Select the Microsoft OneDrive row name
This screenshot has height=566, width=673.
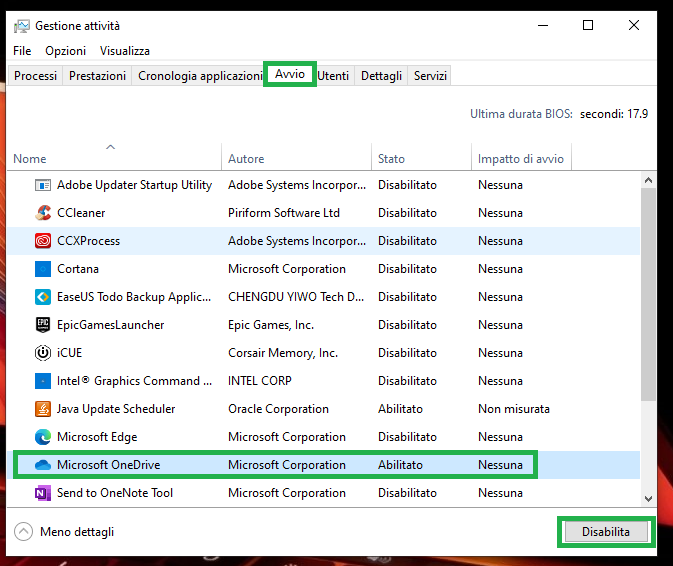point(109,465)
